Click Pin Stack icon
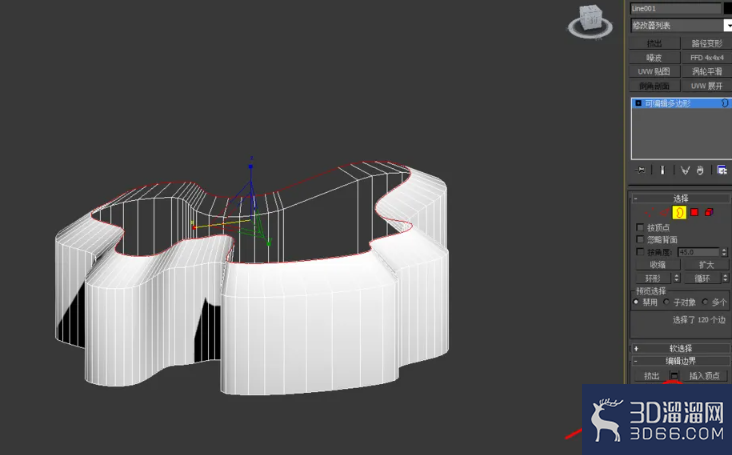This screenshot has width=732, height=455. [x=640, y=170]
